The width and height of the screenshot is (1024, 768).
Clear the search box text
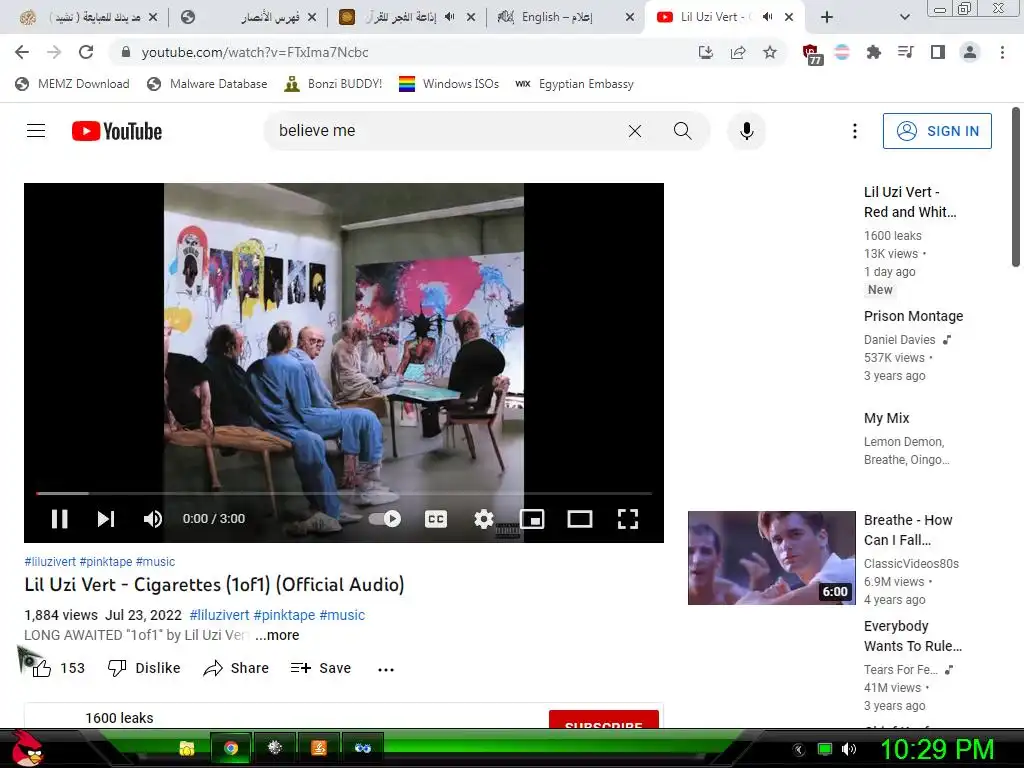[635, 131]
